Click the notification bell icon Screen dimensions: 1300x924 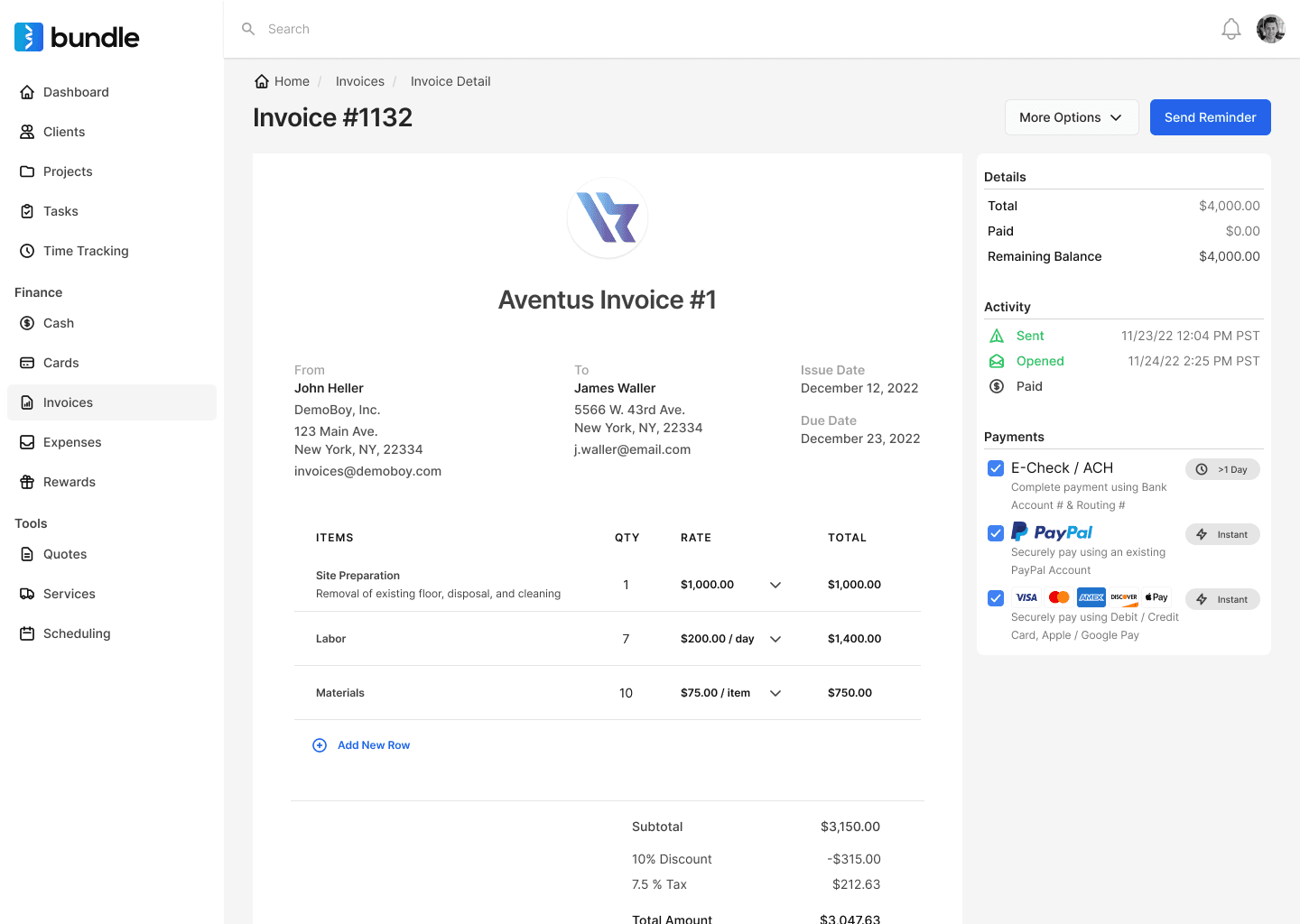click(1230, 29)
